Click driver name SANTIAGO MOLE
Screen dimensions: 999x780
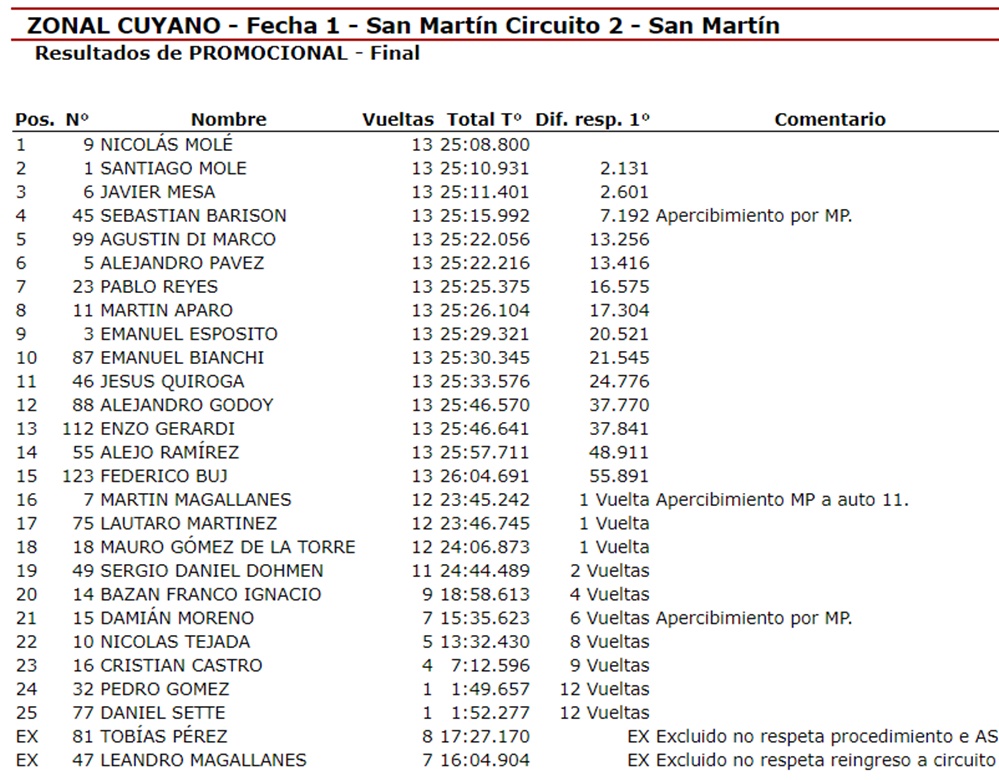pyautogui.click(x=173, y=168)
